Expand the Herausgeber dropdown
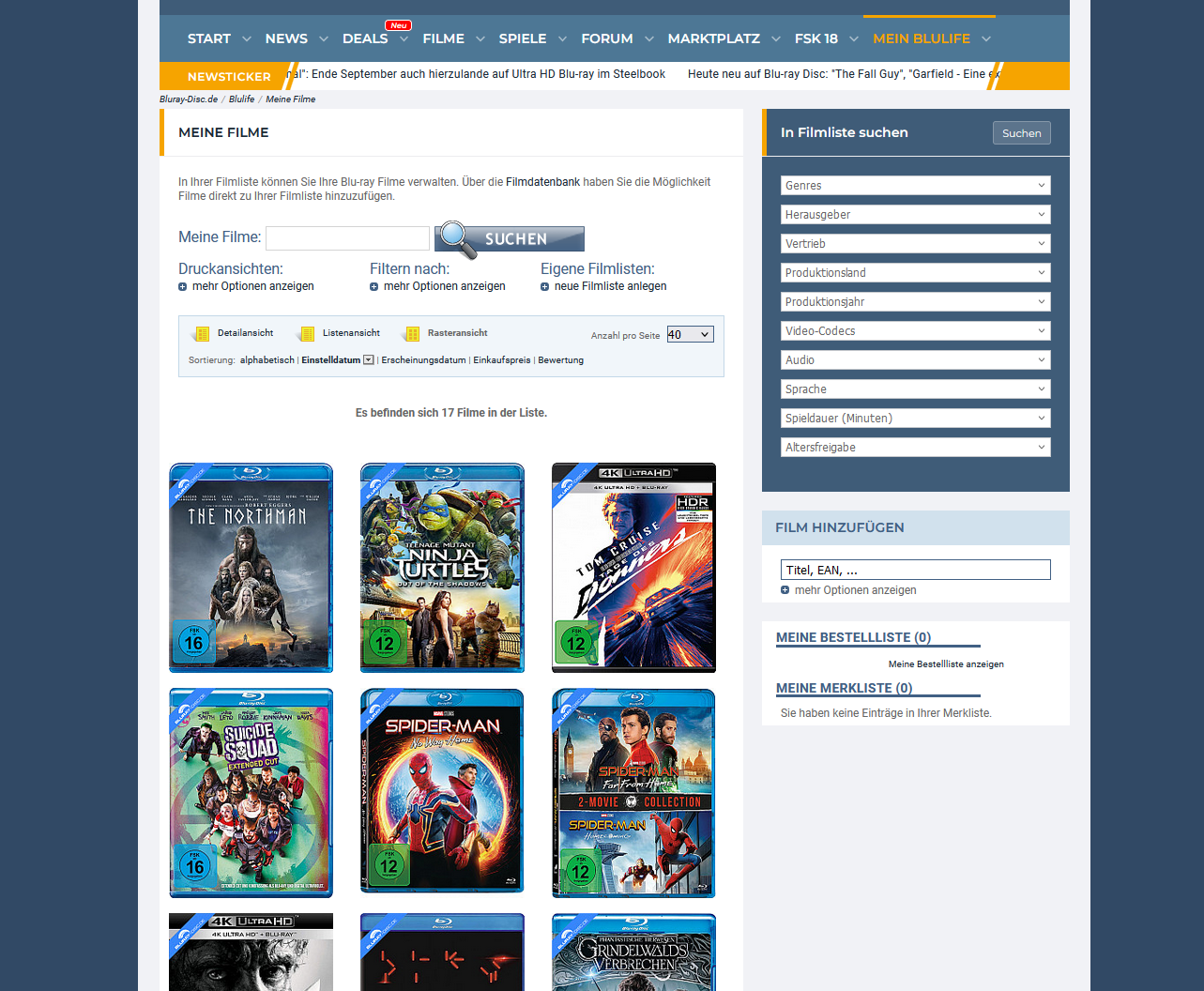This screenshot has width=1204, height=991. coord(915,215)
